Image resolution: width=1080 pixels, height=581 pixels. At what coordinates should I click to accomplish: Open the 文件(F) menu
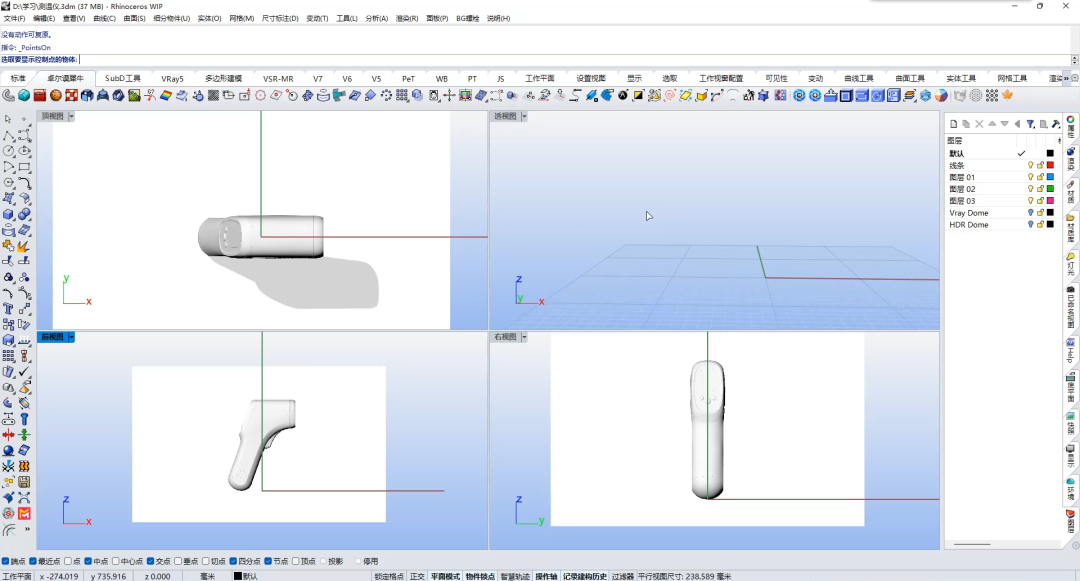click(14, 19)
